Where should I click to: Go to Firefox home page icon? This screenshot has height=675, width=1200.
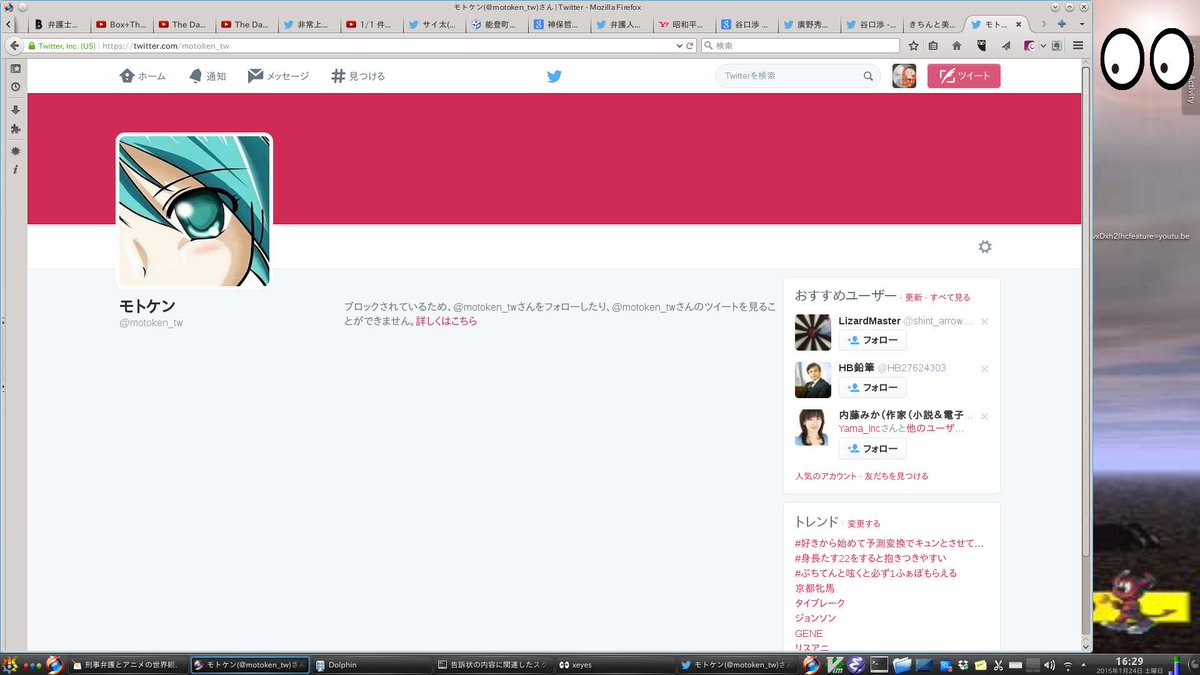pos(957,45)
